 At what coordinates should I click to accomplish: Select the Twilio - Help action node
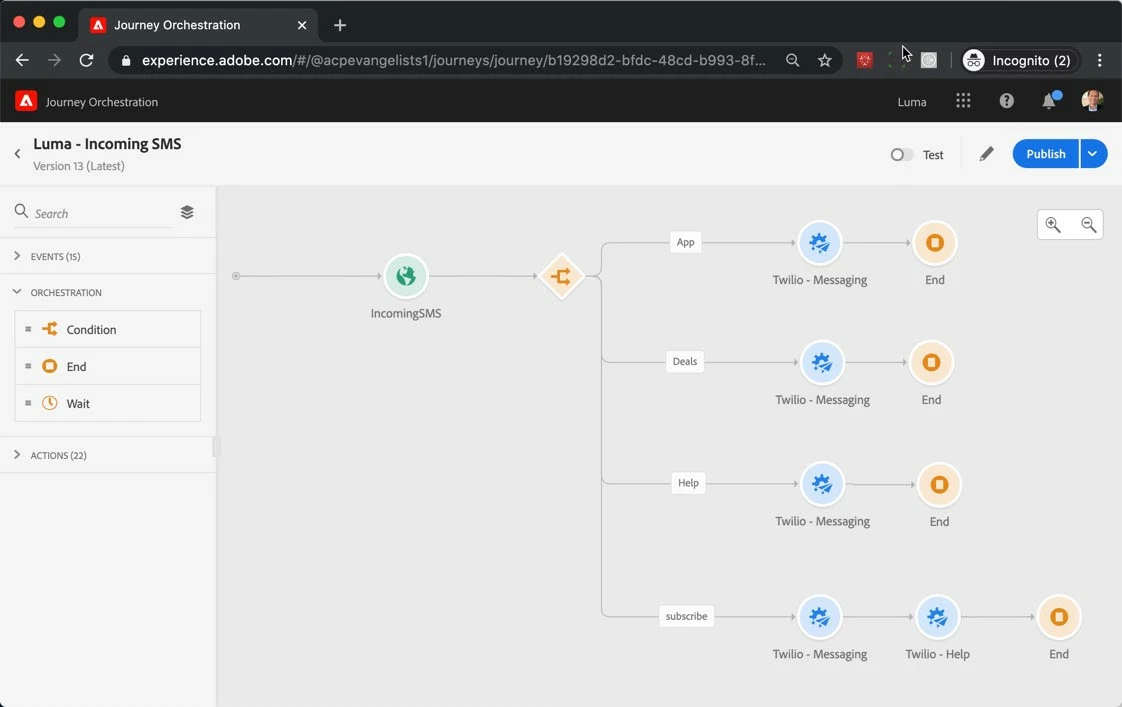tap(937, 616)
